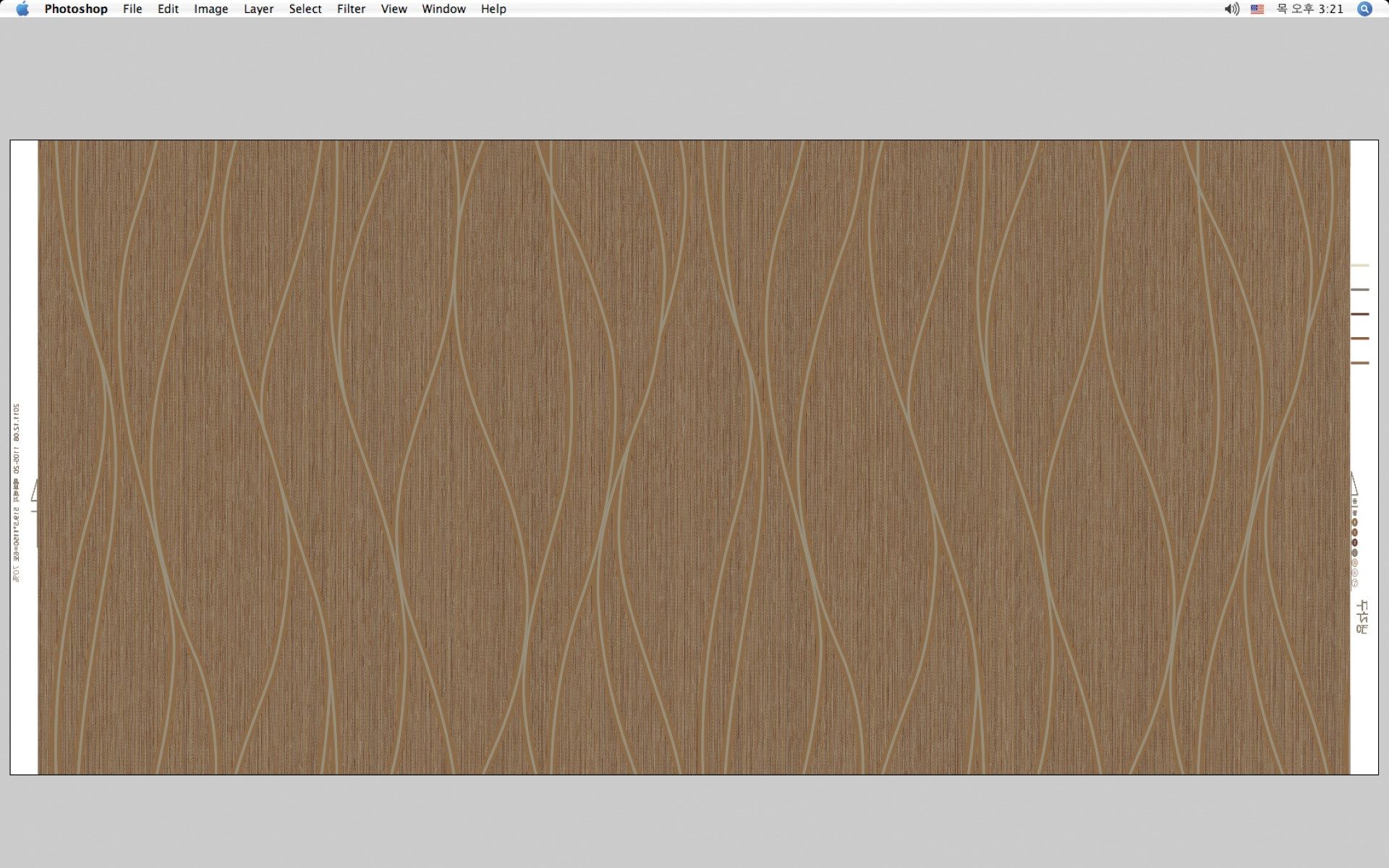Open the Window menu
1389x868 pixels.
(443, 9)
